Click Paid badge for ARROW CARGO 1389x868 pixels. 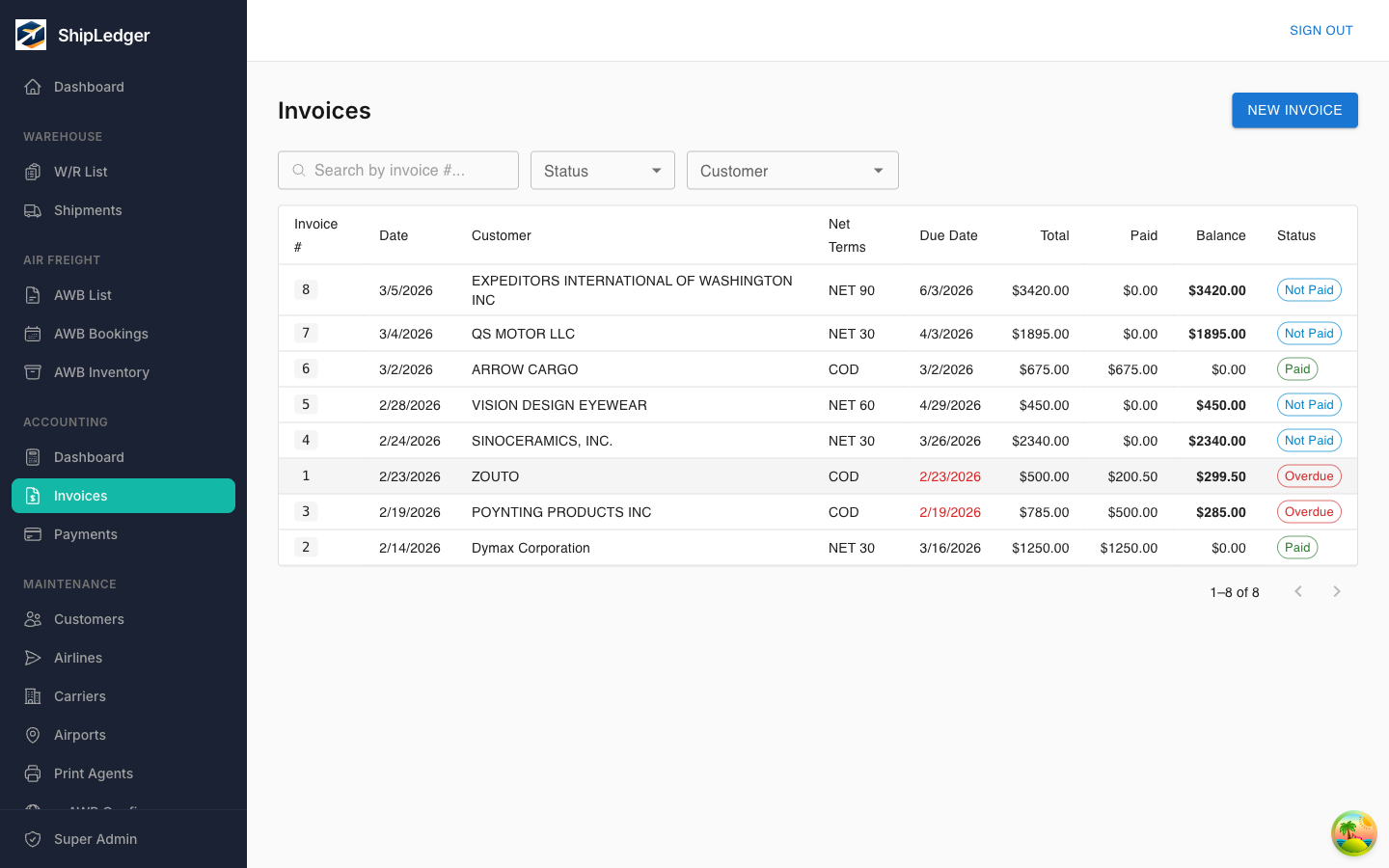pos(1297,369)
